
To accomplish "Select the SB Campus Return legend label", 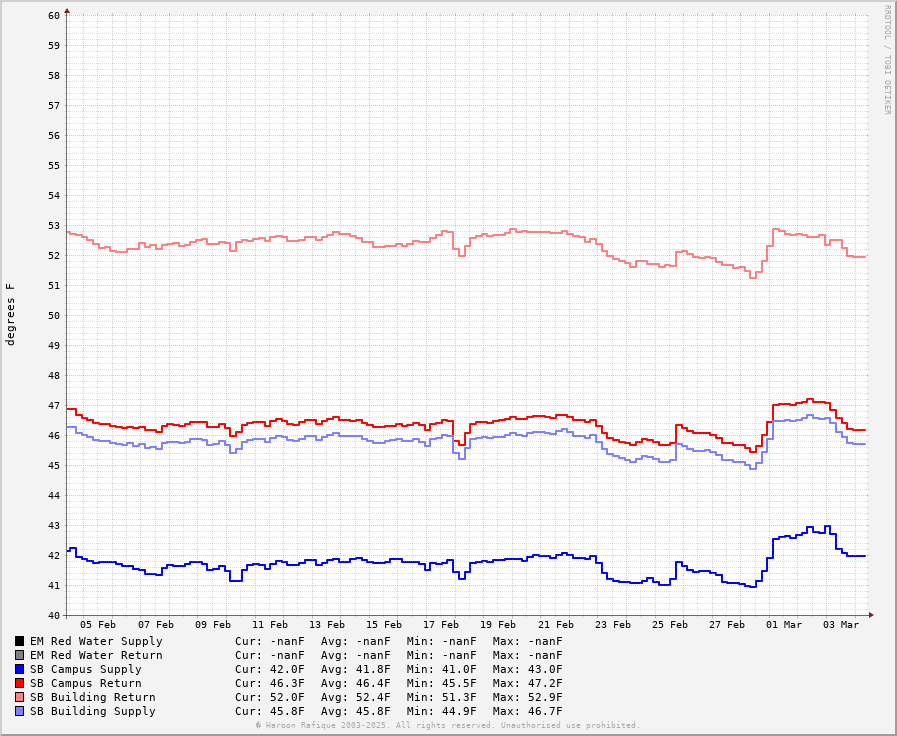I will tap(85, 683).
